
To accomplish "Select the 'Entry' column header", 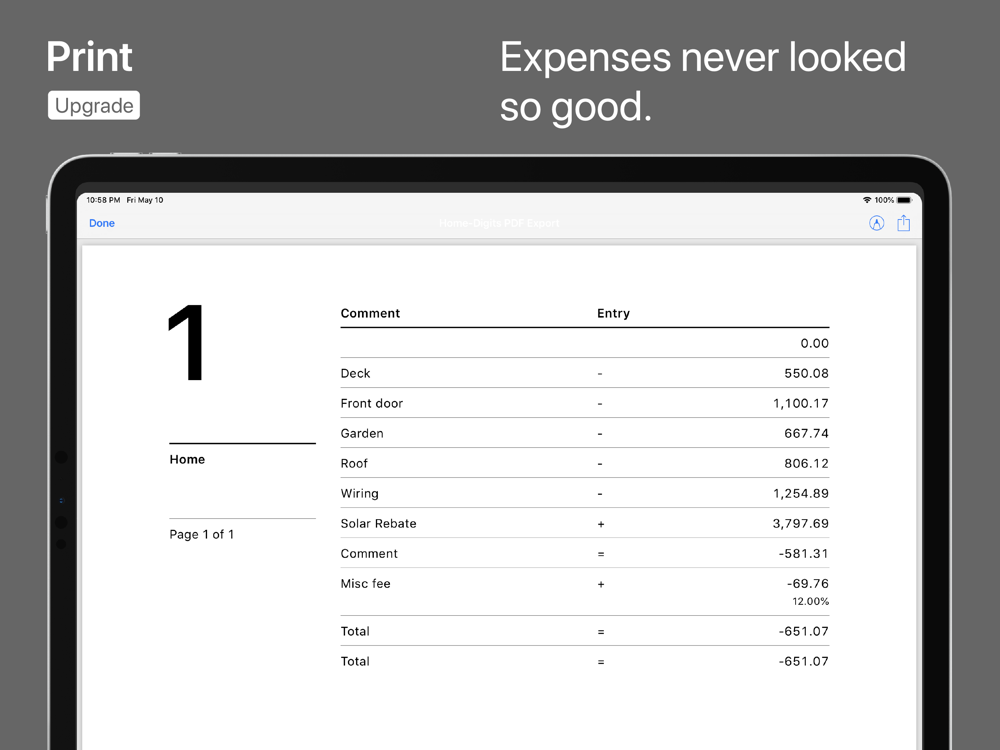I will pyautogui.click(x=614, y=313).
